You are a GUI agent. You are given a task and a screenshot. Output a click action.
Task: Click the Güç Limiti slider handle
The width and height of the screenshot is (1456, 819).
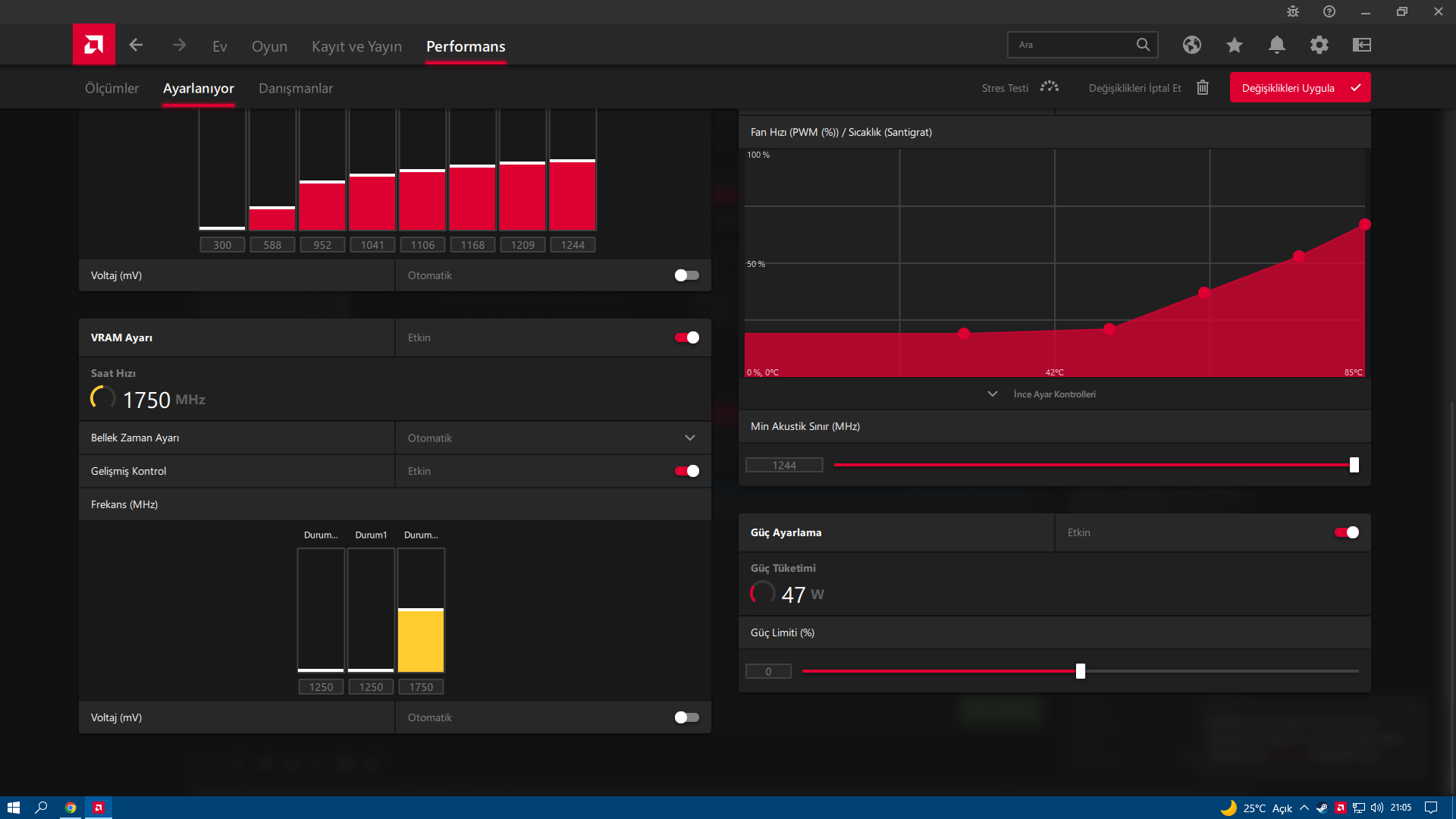(1081, 671)
